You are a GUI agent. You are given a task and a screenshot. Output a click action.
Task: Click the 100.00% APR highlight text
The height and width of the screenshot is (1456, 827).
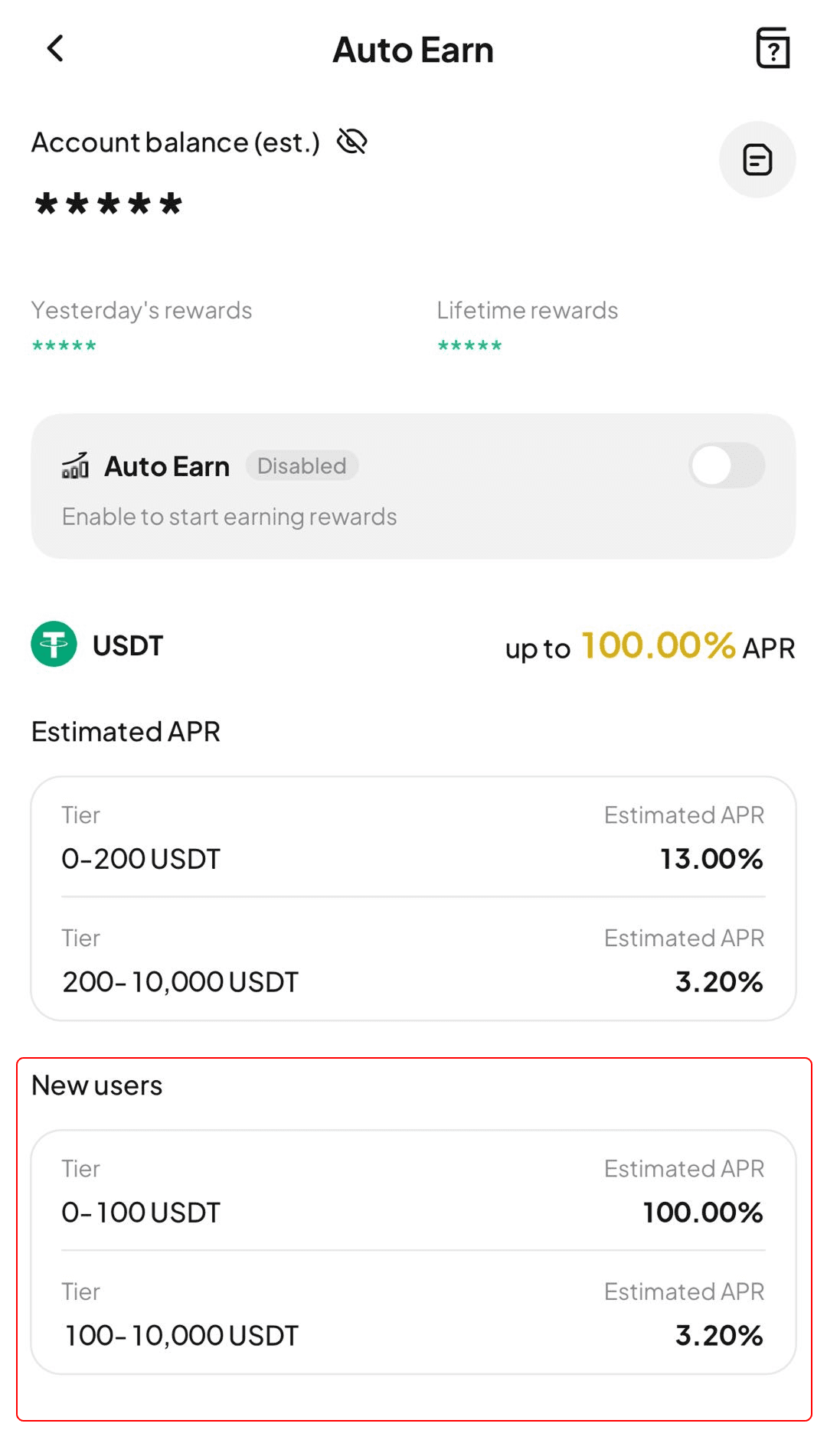point(658,645)
